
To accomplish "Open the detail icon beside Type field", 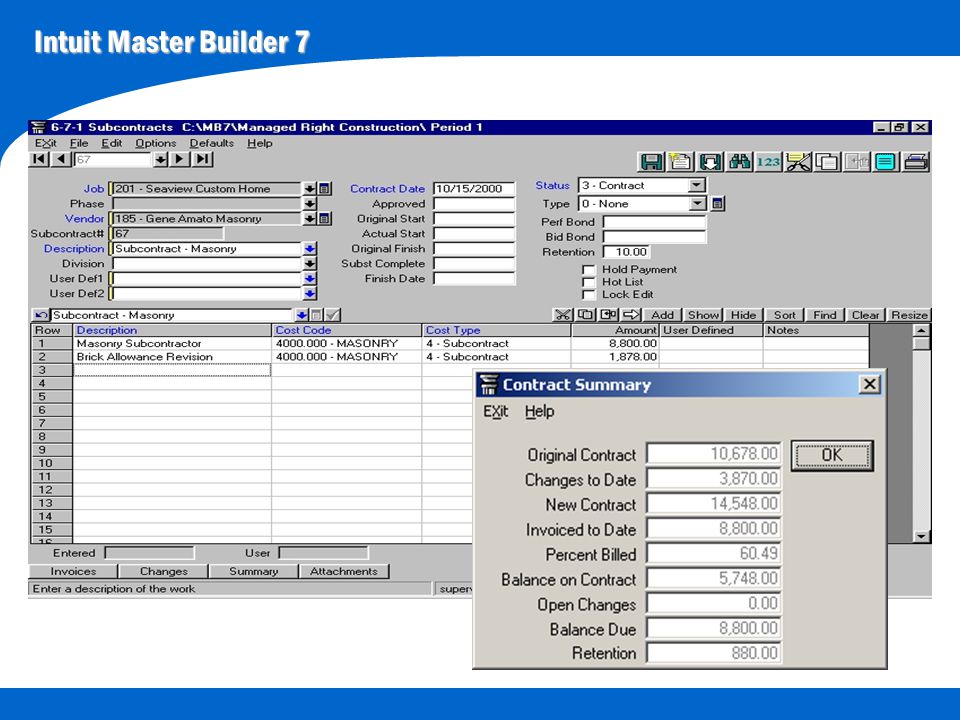I will (718, 203).
